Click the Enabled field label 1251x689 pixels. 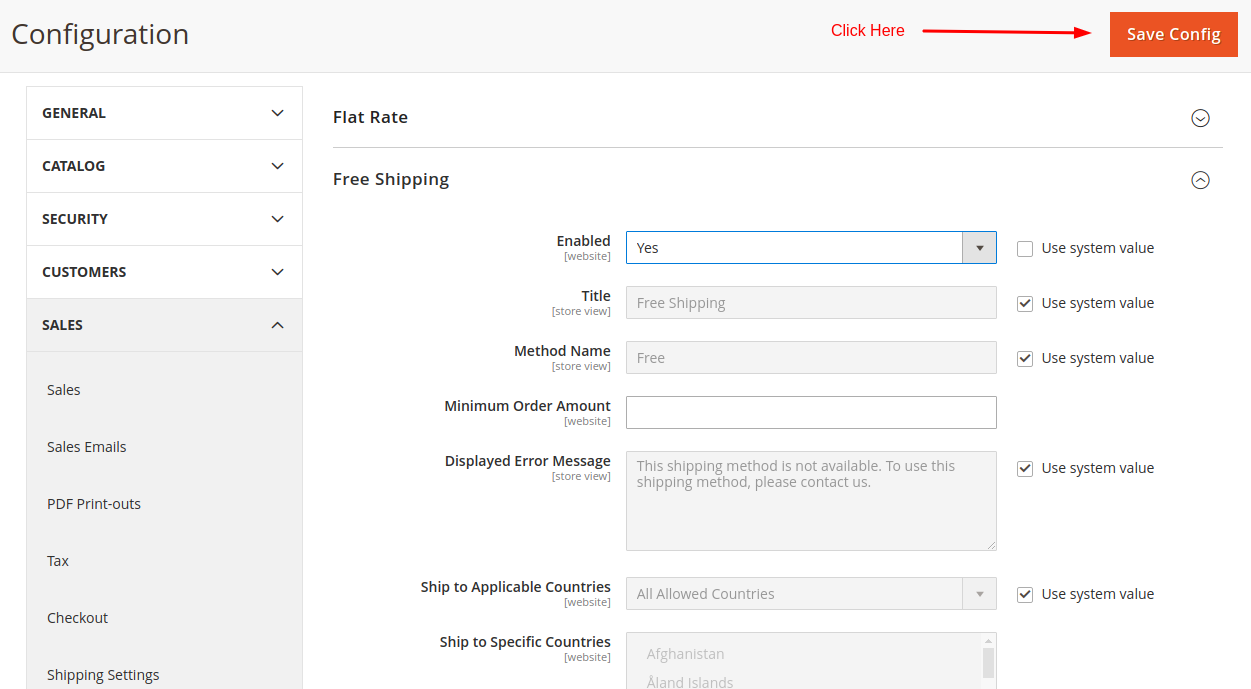pos(583,241)
